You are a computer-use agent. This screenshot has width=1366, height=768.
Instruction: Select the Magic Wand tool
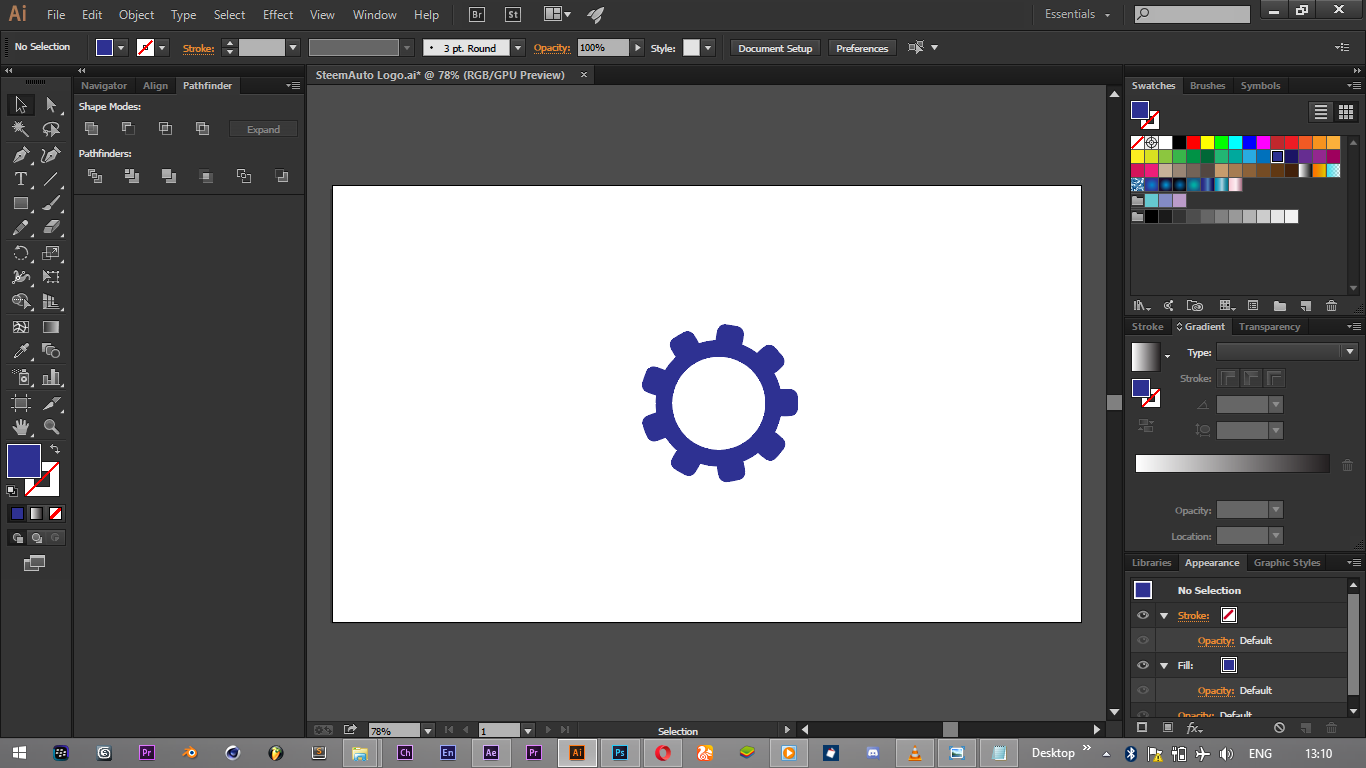(20, 129)
